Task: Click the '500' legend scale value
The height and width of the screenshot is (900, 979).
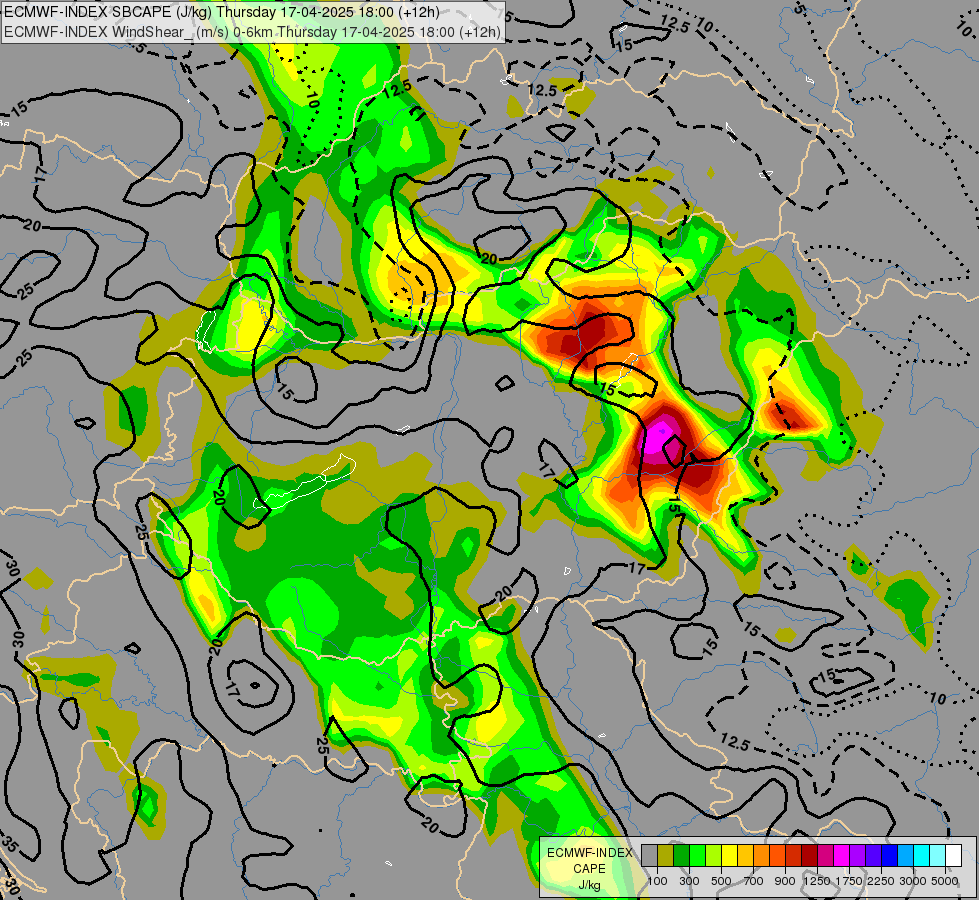Action: pos(721,881)
